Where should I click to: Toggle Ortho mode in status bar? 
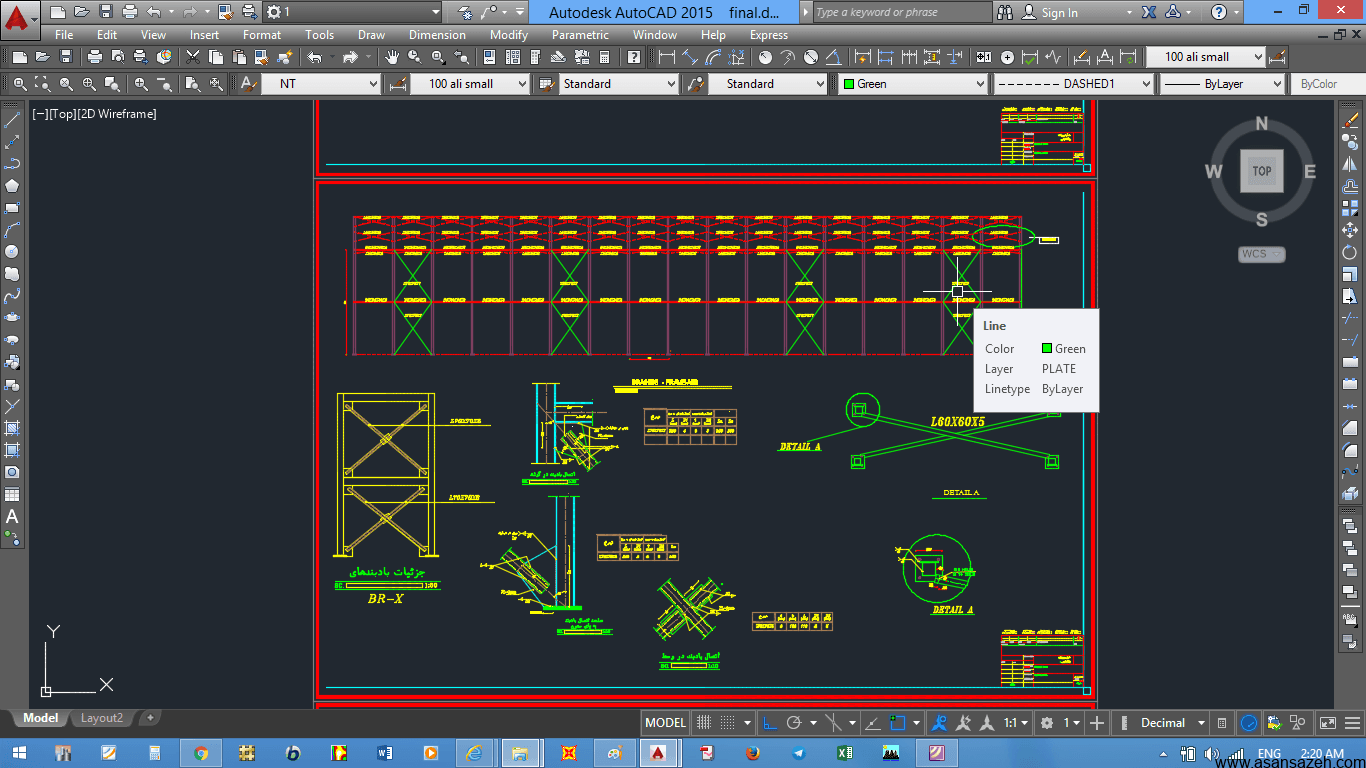point(770,723)
